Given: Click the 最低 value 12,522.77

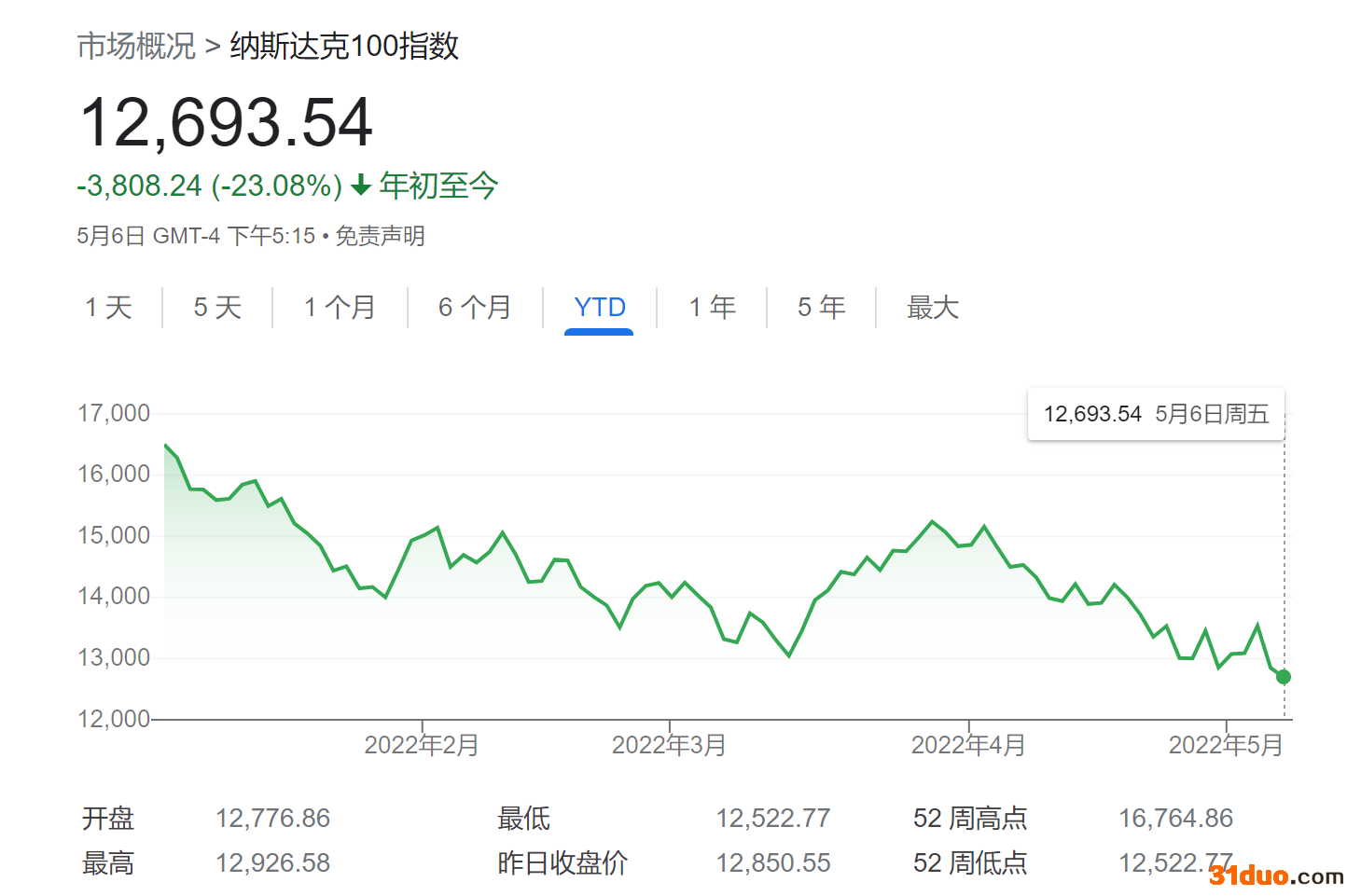Looking at the screenshot, I should coord(773,819).
